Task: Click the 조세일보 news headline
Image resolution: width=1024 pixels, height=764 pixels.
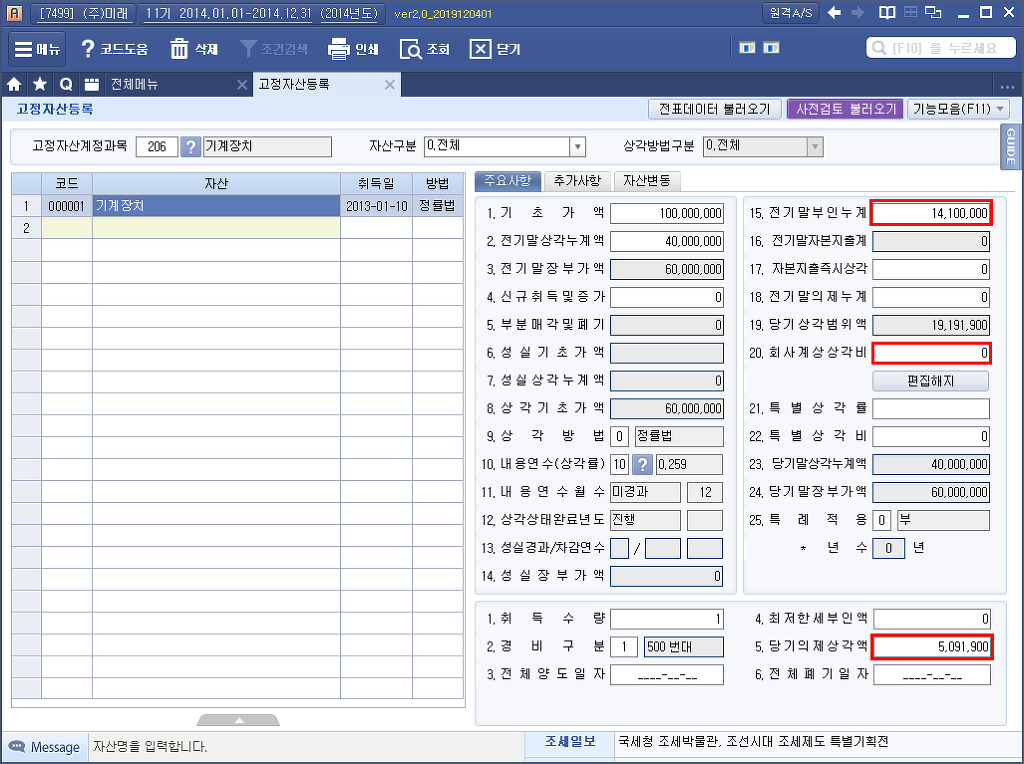Action: (x=753, y=741)
